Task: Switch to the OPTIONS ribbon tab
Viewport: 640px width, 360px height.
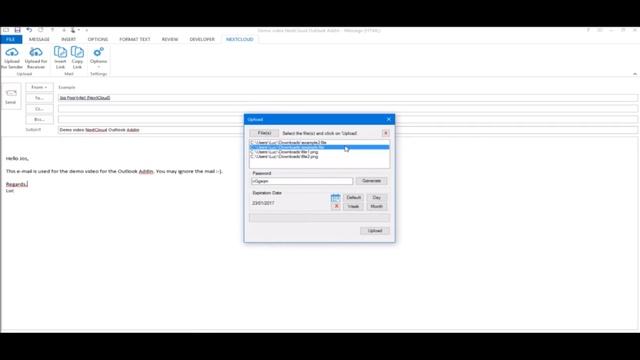Action: click(x=98, y=39)
